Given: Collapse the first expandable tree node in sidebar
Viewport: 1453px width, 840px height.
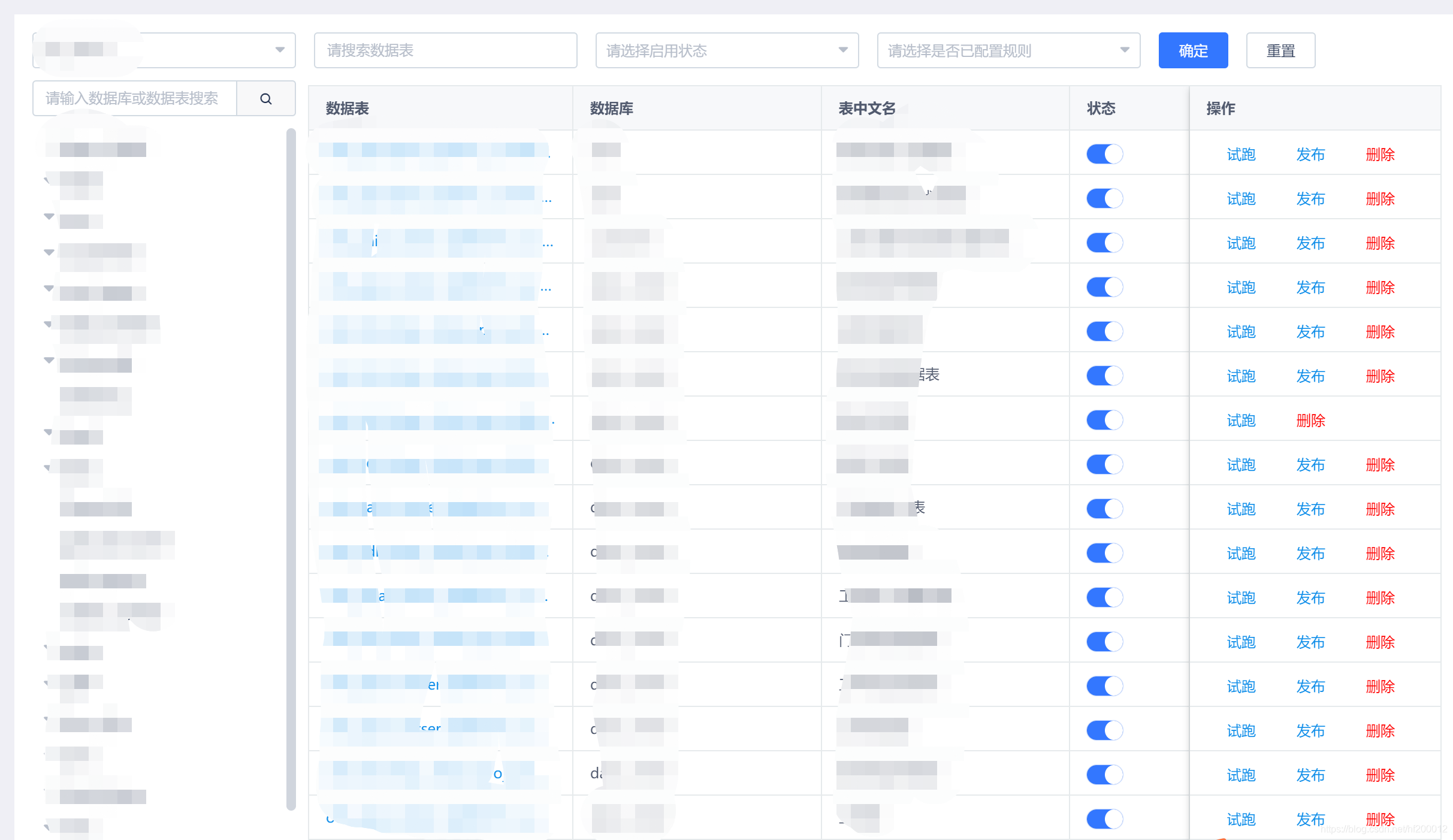Looking at the screenshot, I should coord(49,180).
